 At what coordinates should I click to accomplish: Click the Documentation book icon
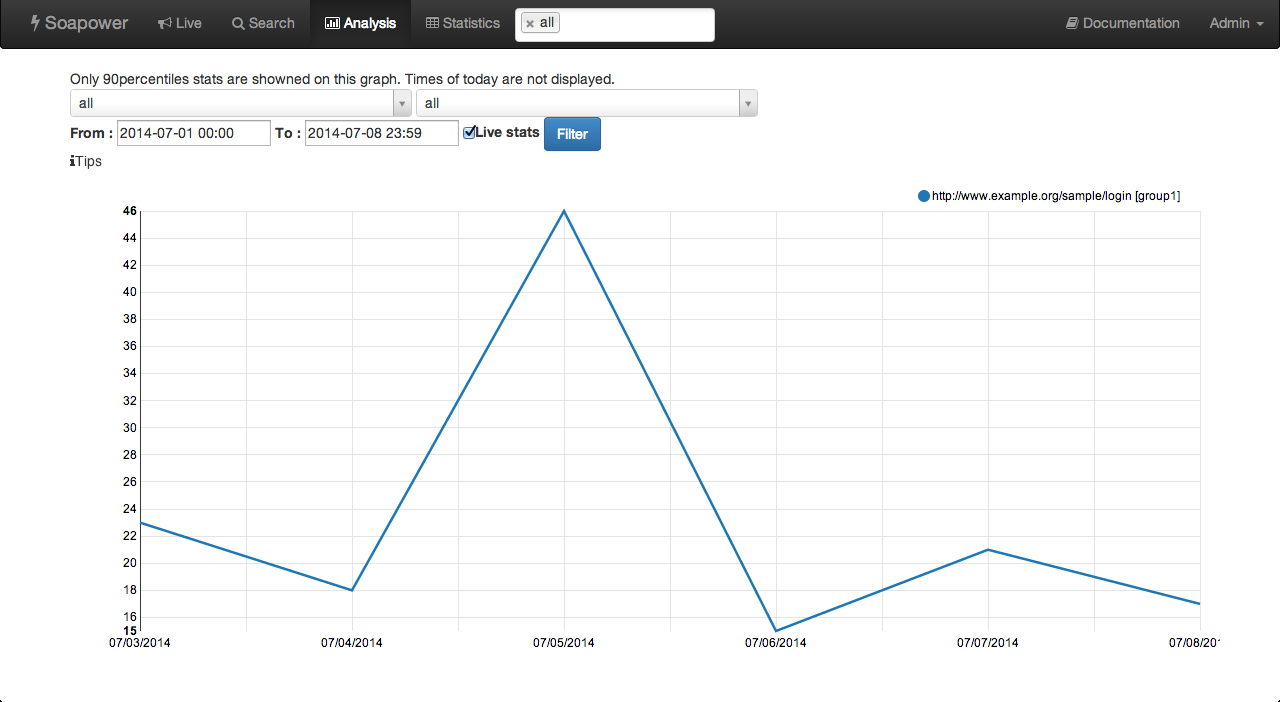[x=1072, y=23]
